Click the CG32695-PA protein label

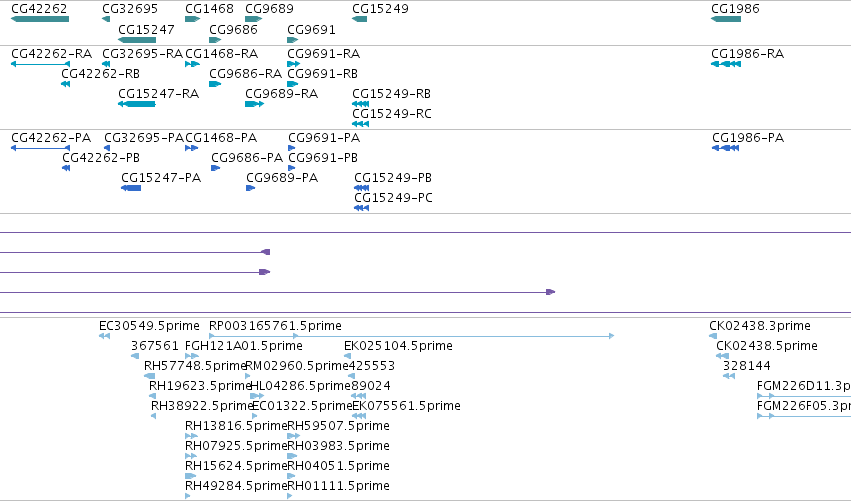tap(144, 138)
